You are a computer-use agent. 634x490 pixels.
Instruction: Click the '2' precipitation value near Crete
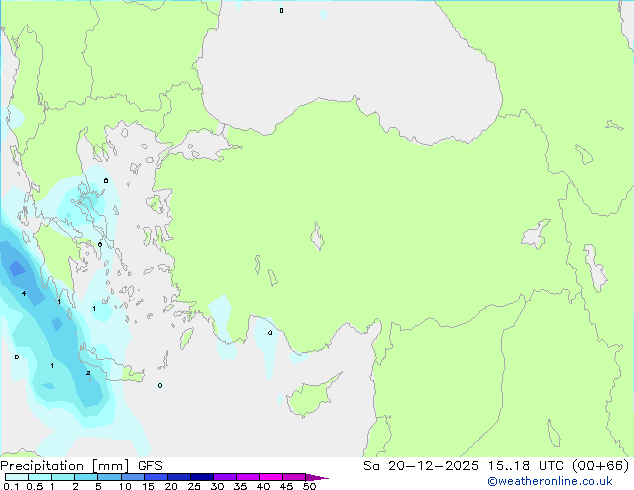coord(88,373)
